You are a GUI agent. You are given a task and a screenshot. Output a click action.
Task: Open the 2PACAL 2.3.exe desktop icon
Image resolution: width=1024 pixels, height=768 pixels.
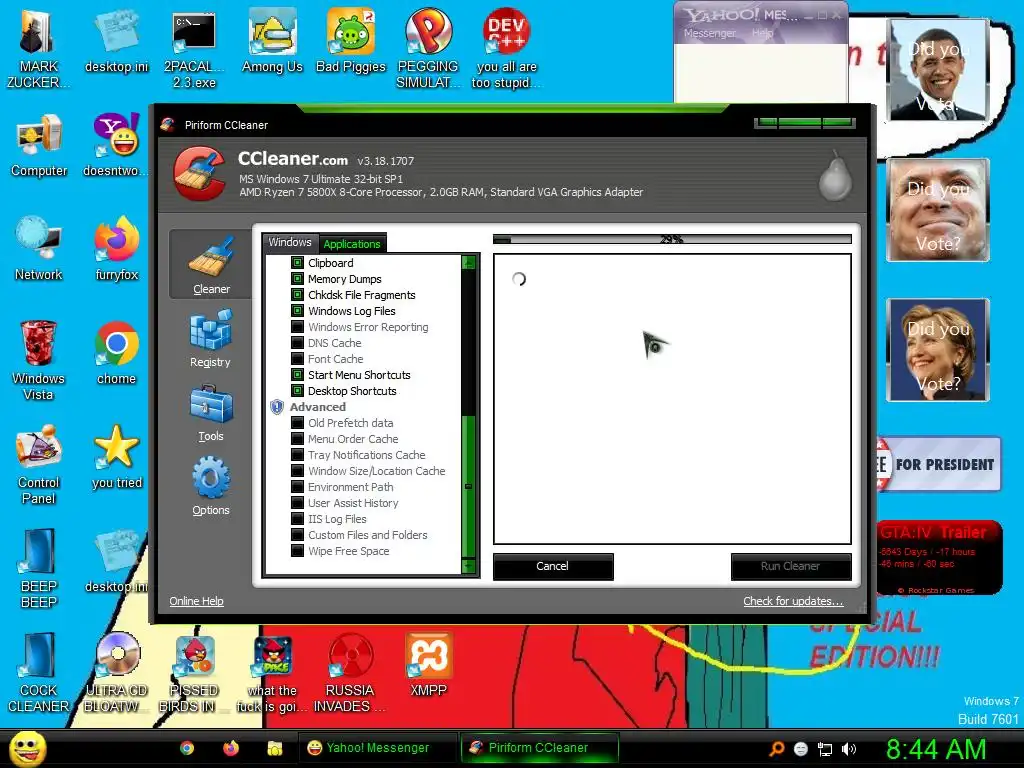point(194,50)
